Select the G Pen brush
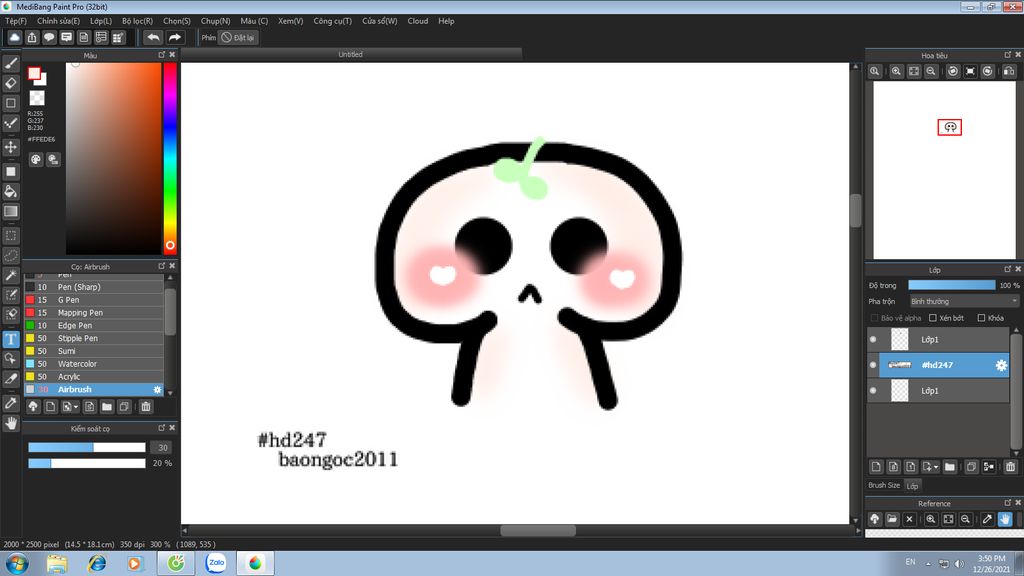The height and width of the screenshot is (576, 1024). coord(93,300)
